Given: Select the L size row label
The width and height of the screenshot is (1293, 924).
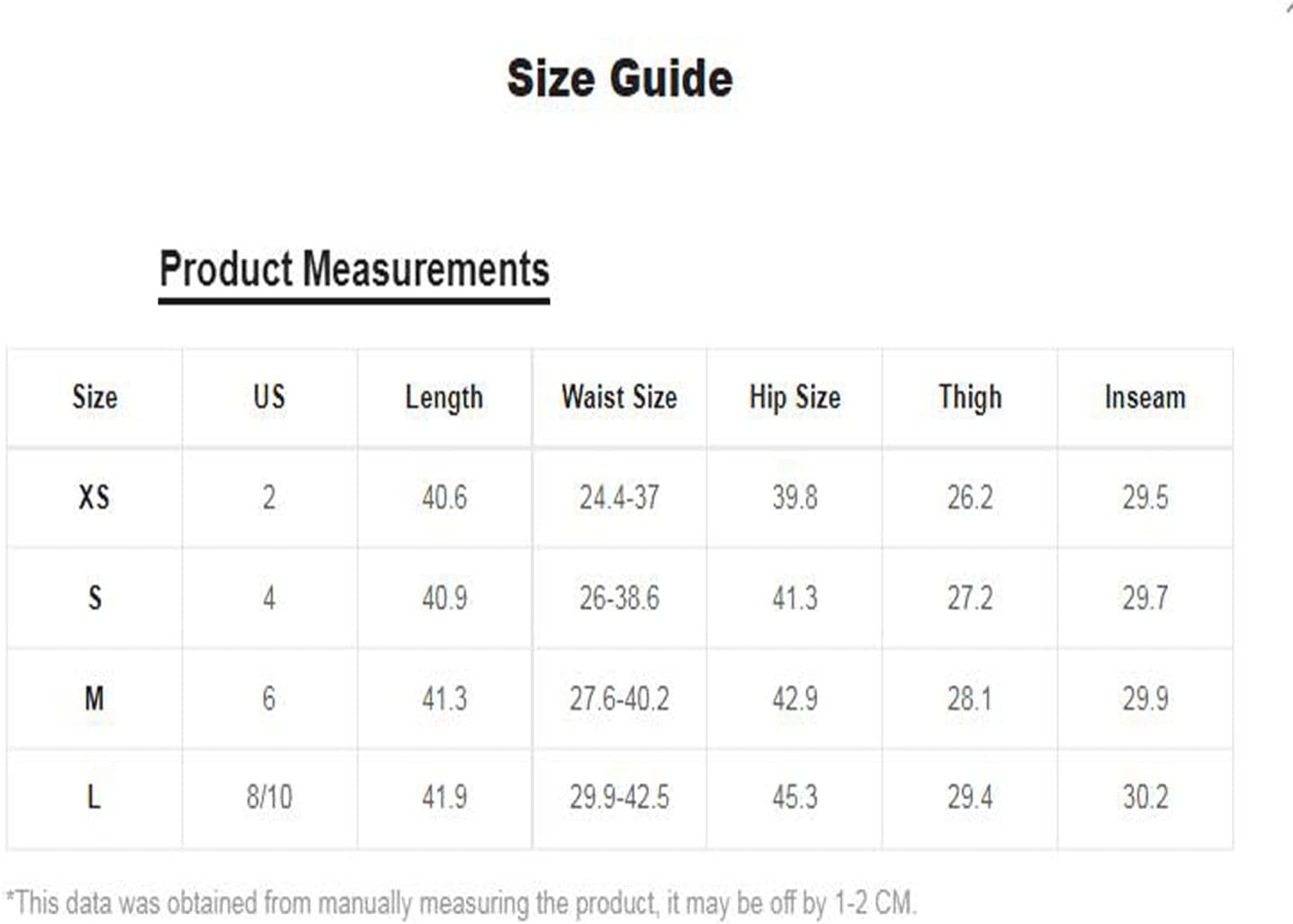Looking at the screenshot, I should pos(94,797).
